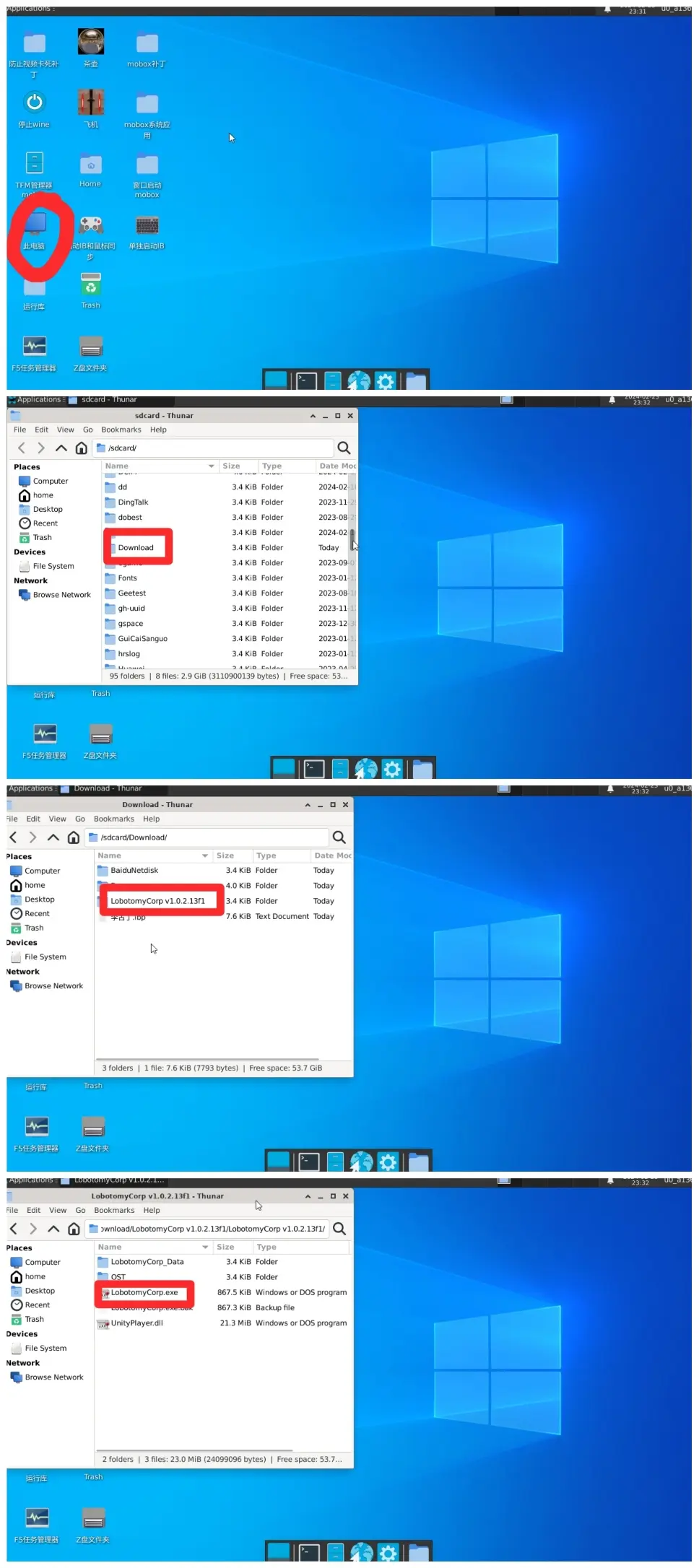This screenshot has width=699, height=1568.
Task: Click the Name column sort arrow in sdcard window
Action: coord(212,466)
